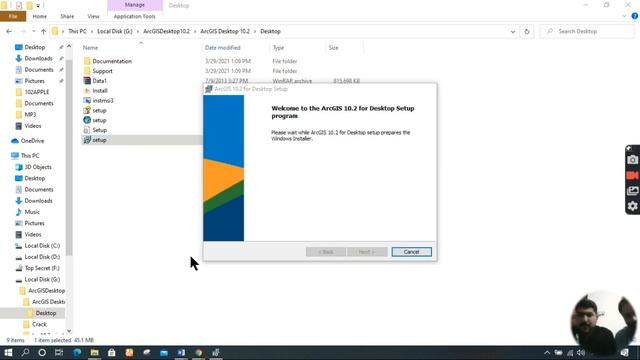Click ArcGIS Desktop 10.2 breadcrumb segment

coord(225,31)
